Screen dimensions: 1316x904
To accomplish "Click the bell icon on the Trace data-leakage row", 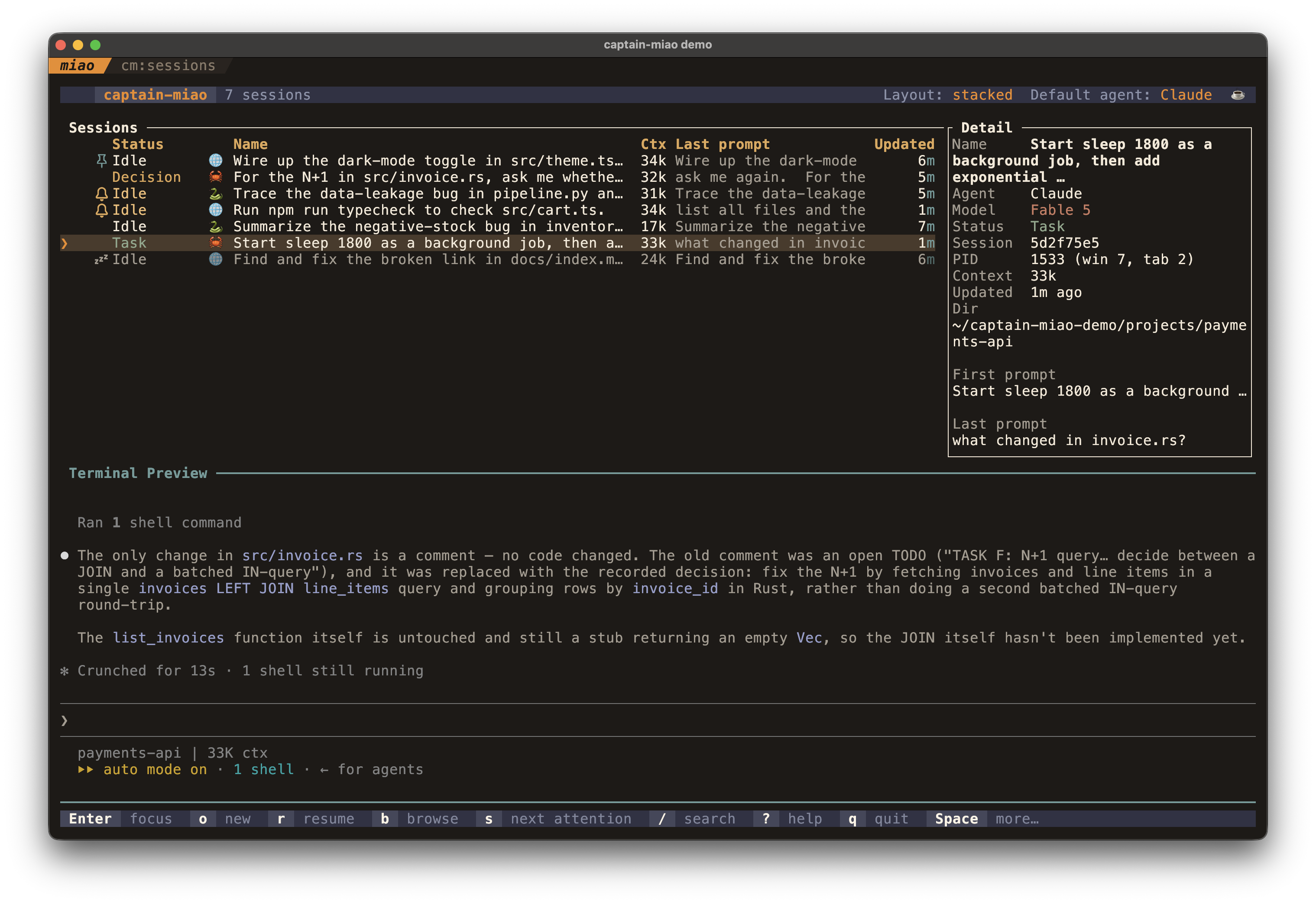I will (x=101, y=194).
